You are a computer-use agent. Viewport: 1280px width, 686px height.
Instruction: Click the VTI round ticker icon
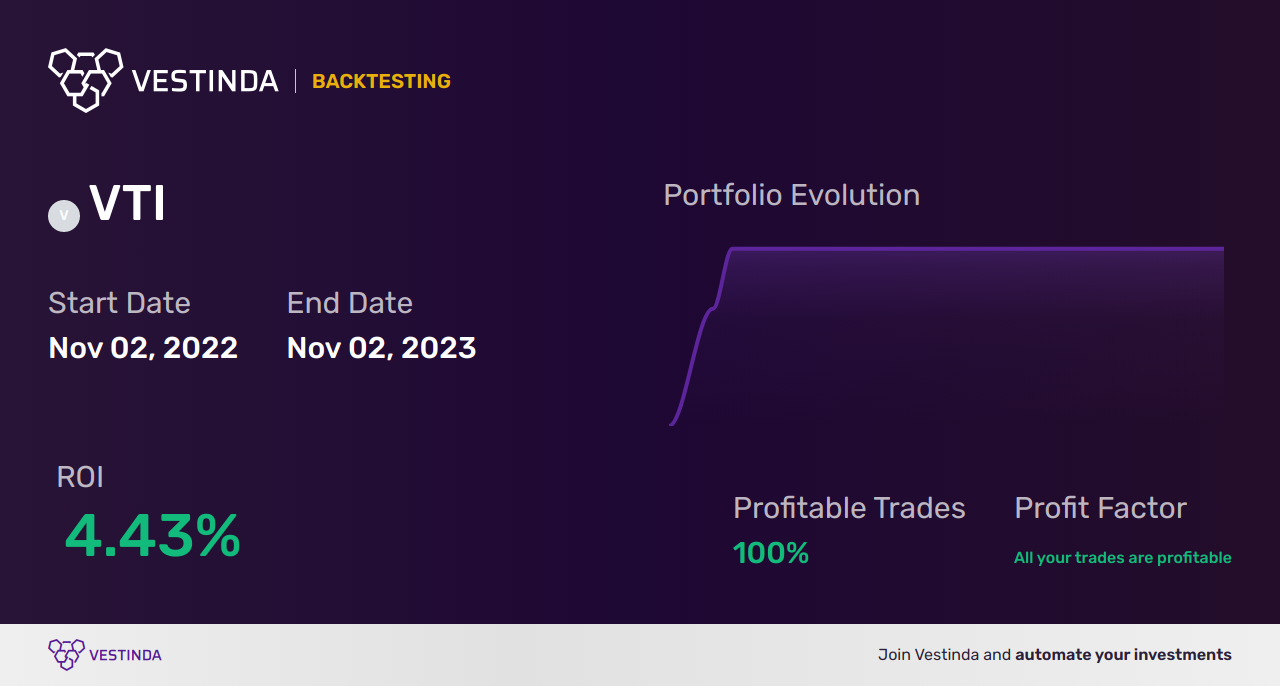tap(64, 215)
